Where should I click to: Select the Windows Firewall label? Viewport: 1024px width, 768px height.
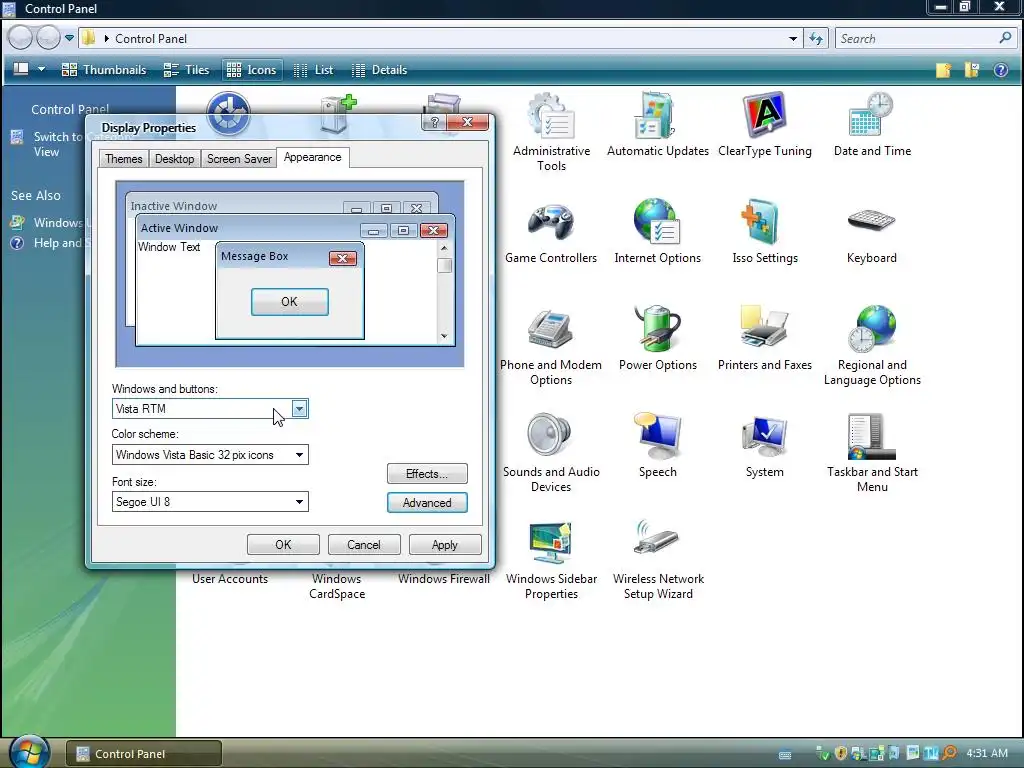point(444,579)
